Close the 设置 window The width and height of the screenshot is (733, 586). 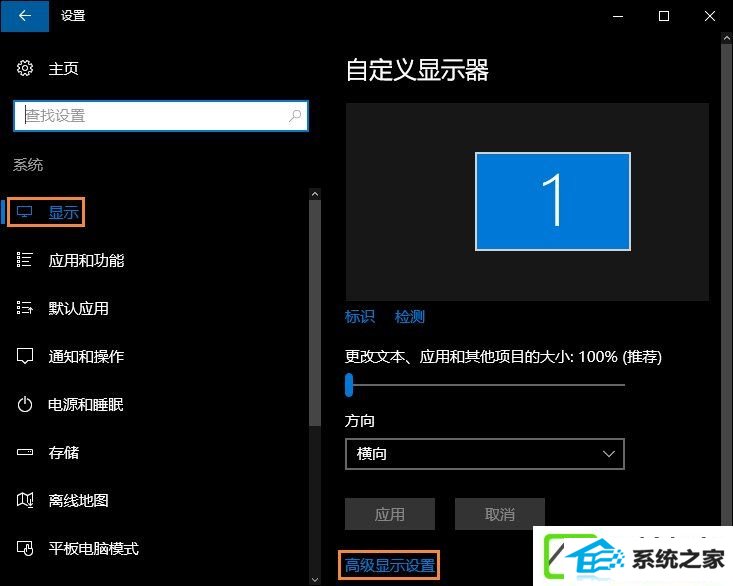(710, 16)
